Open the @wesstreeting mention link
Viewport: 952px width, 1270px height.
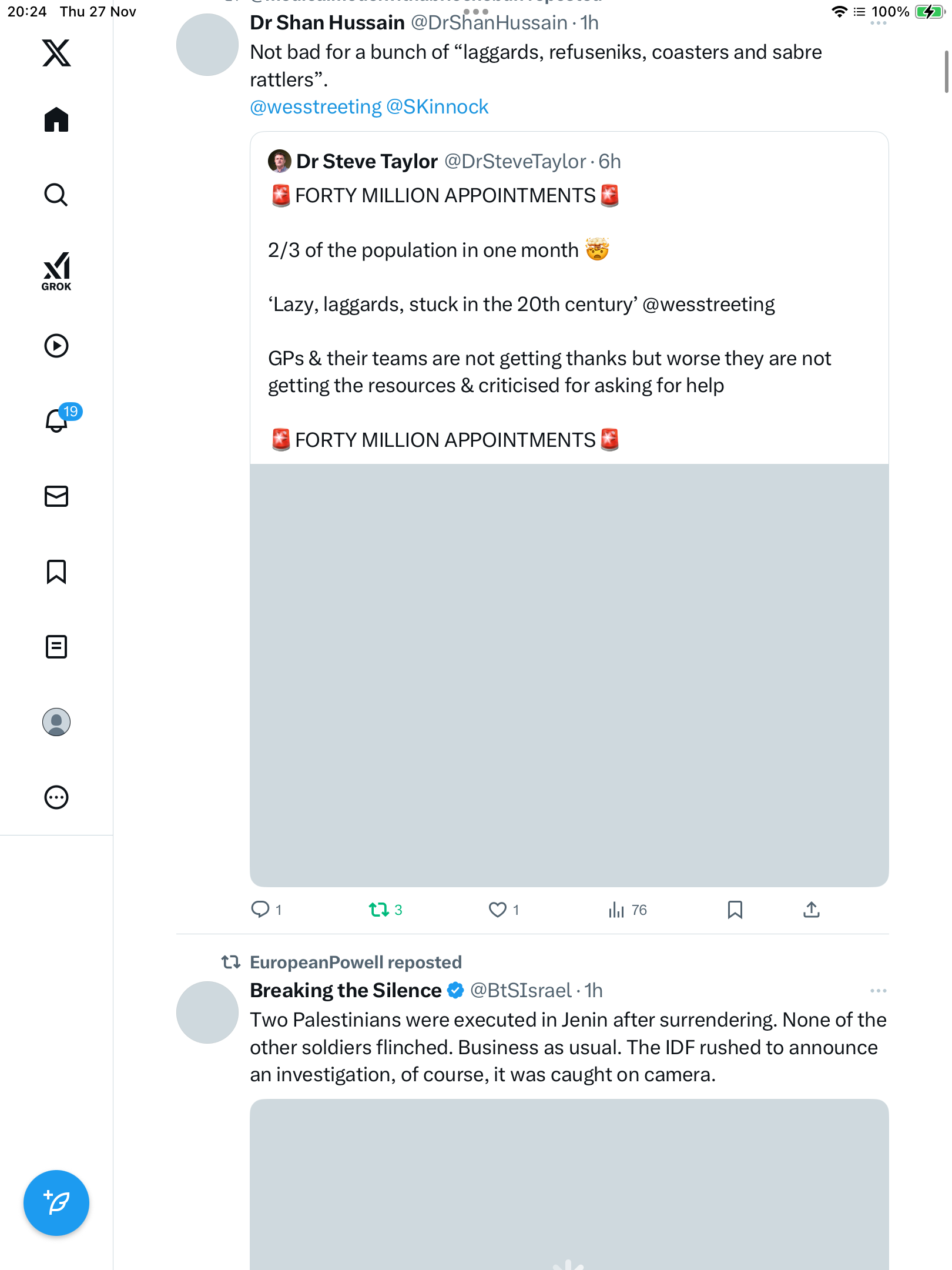(x=316, y=107)
